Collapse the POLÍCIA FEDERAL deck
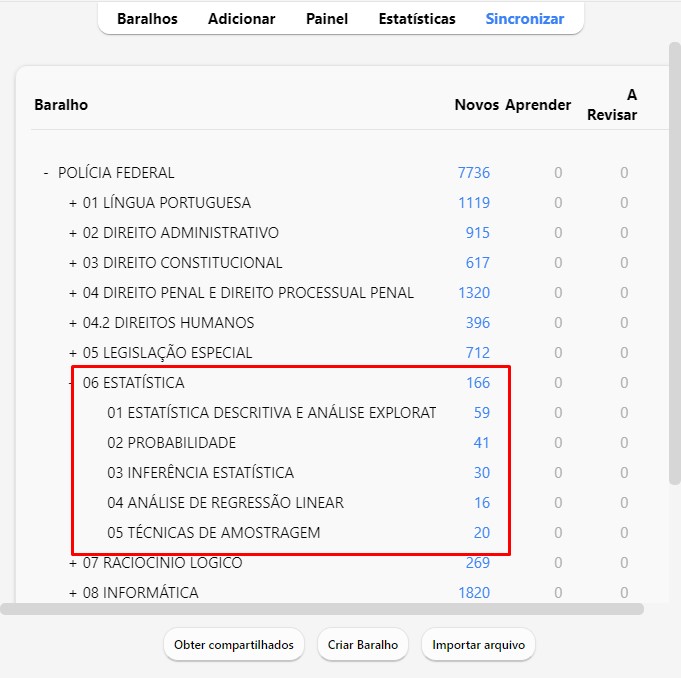The height and width of the screenshot is (678, 681). [x=46, y=173]
